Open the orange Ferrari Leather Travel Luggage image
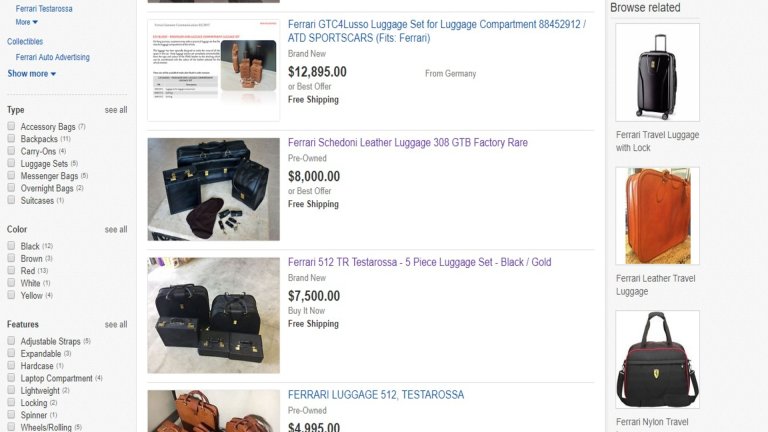Screen dimensions: 768x432 657,216
